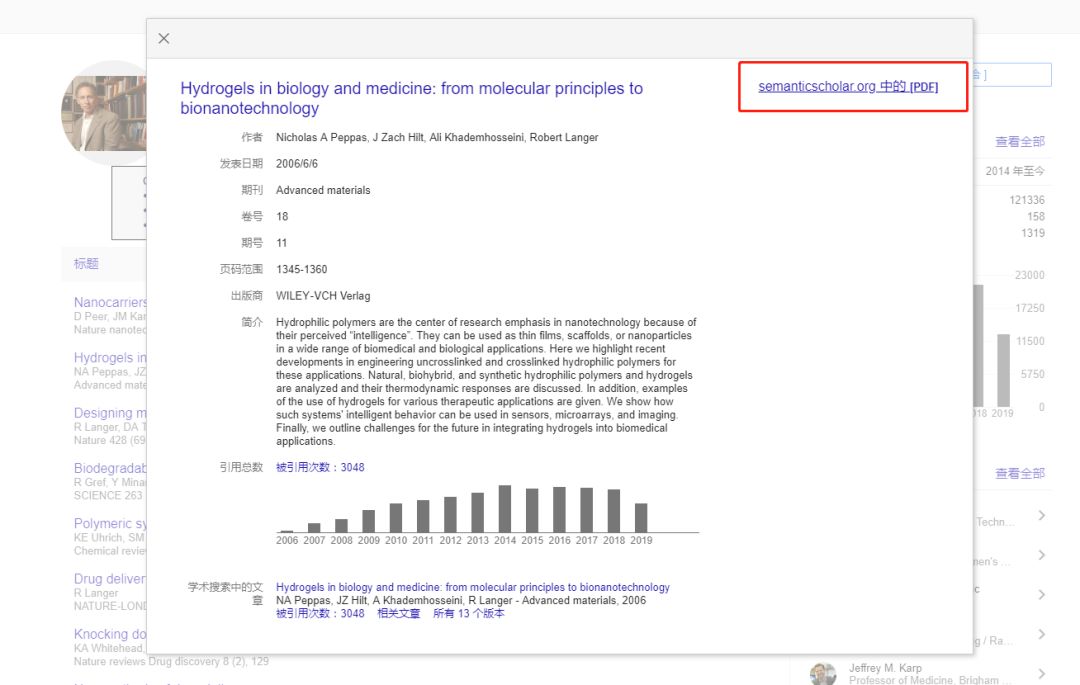1080x685 pixels.
Task: Expand chevron next to Jeffrey M. Karp
Action: [x=1041, y=673]
